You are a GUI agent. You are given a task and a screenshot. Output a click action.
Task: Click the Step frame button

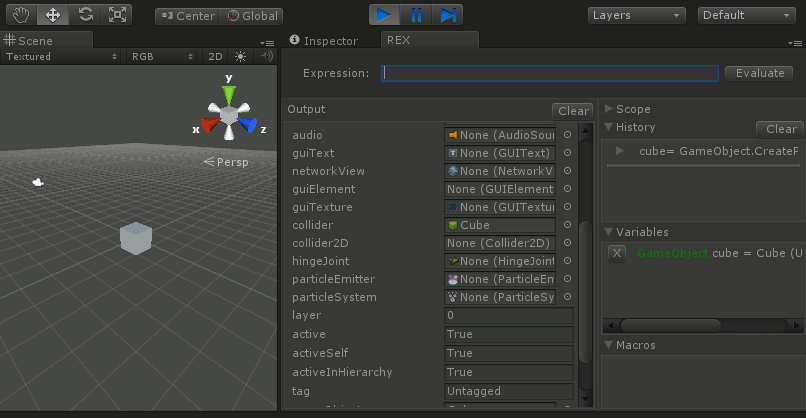[447, 14]
